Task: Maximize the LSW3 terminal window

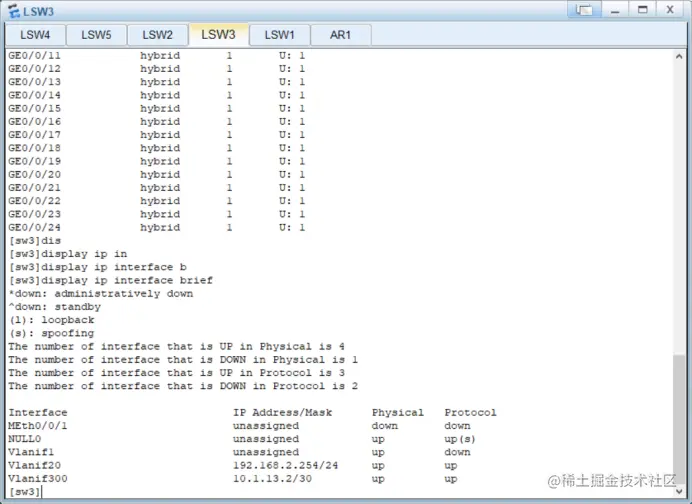Action: [643, 10]
